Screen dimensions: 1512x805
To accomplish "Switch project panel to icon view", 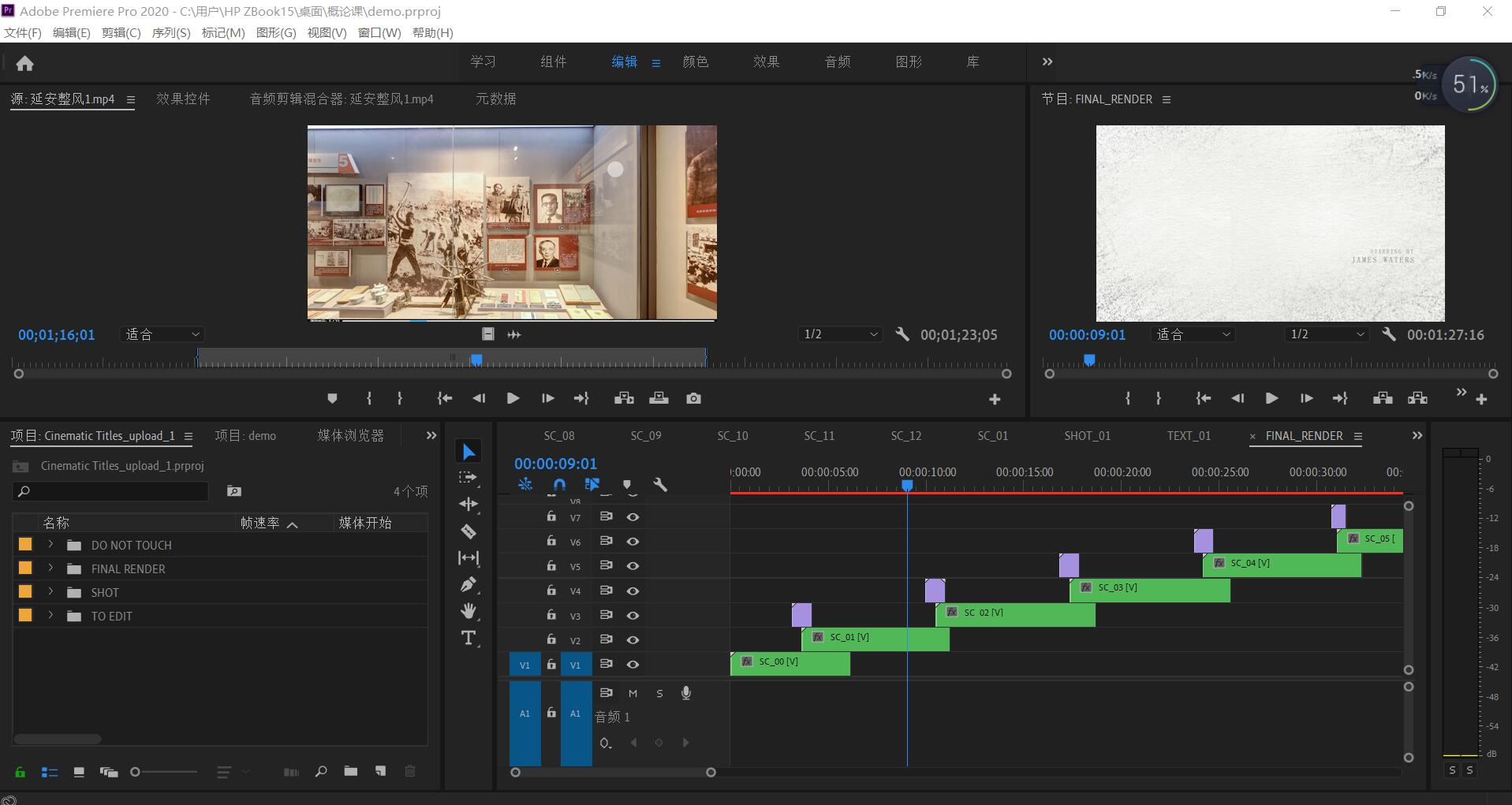I will tap(79, 772).
